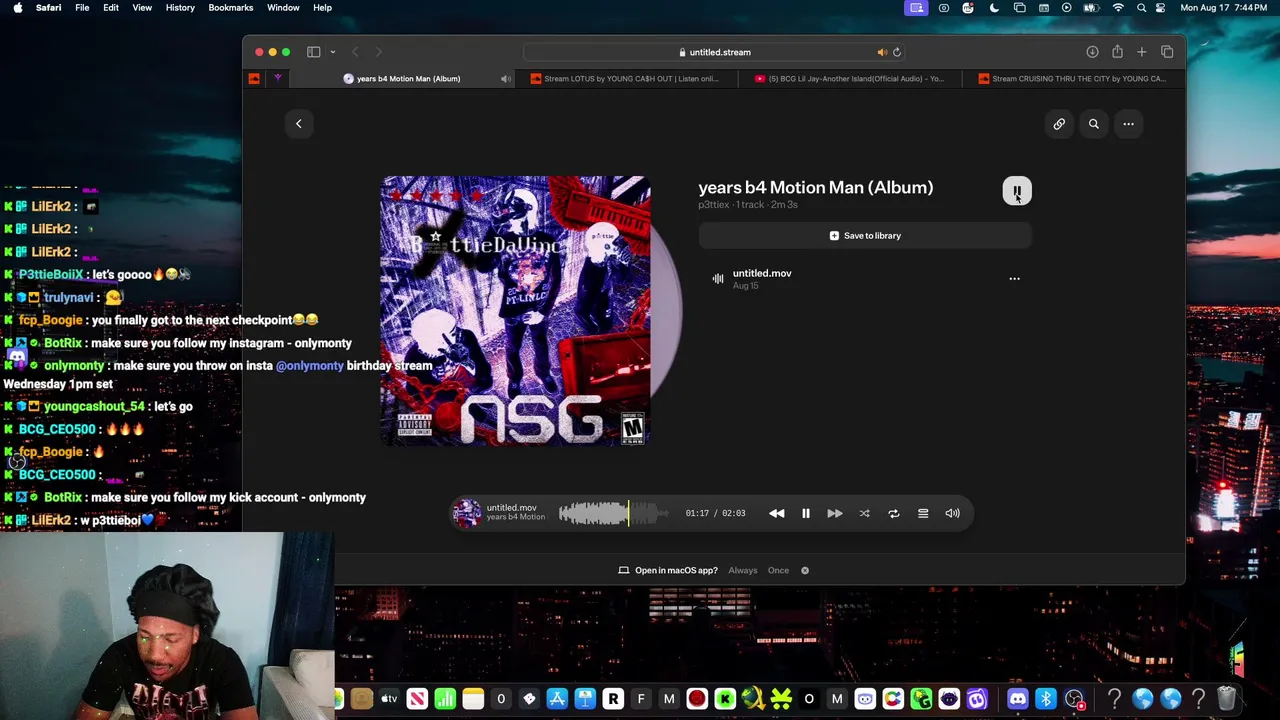Save the album to library
This screenshot has width=1280, height=720.
click(x=865, y=236)
